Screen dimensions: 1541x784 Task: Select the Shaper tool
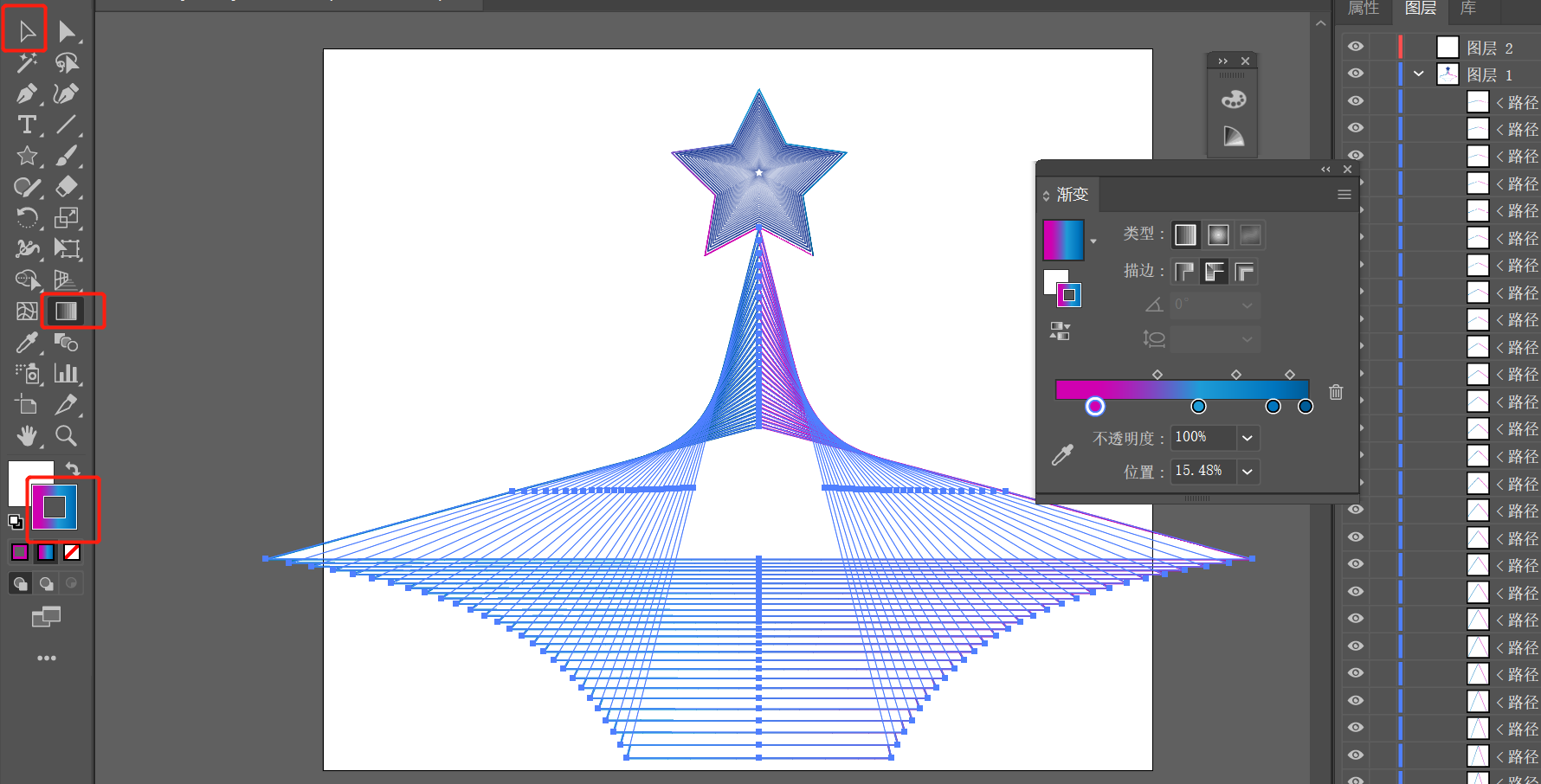click(x=27, y=187)
